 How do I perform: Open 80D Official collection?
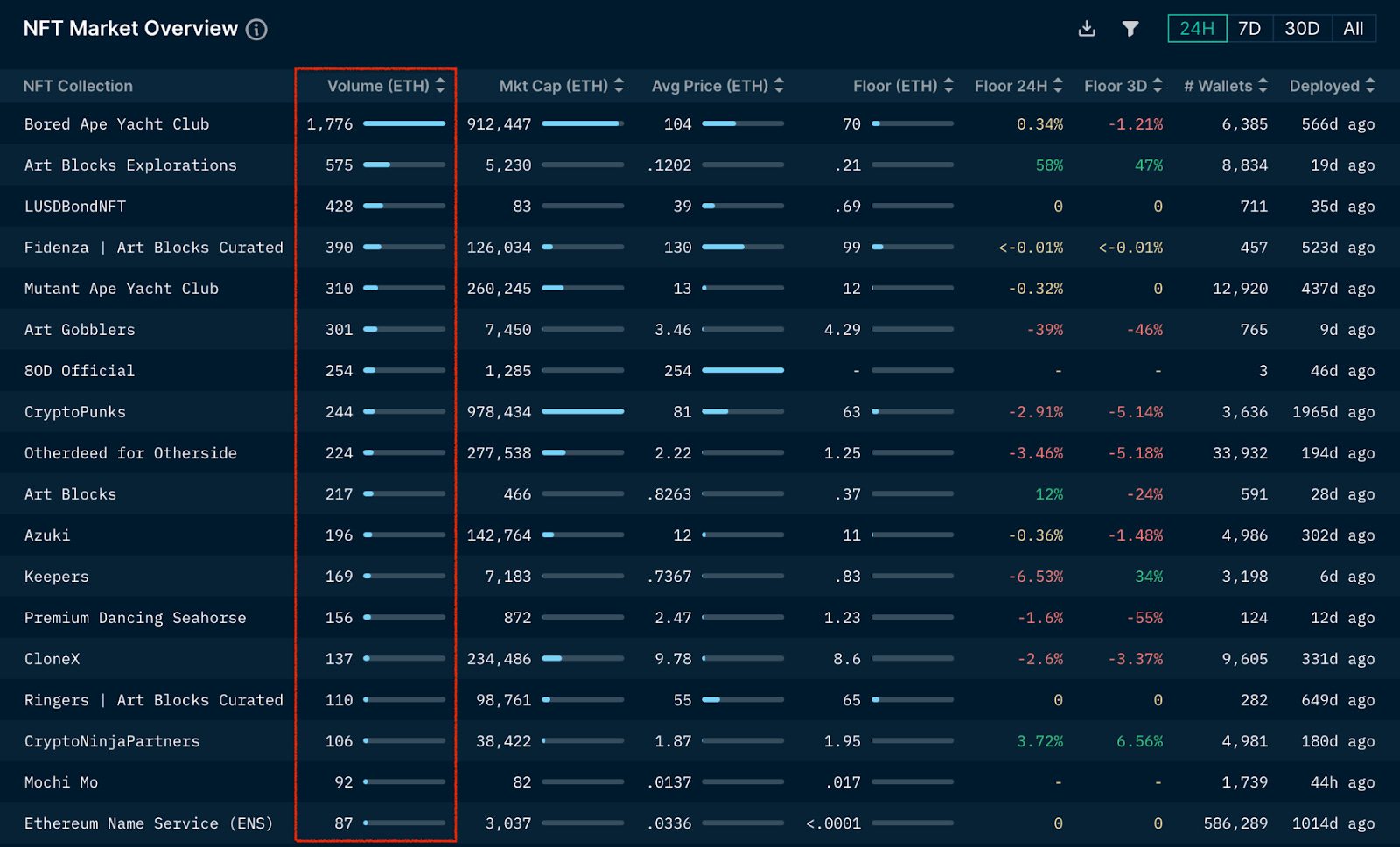tap(80, 371)
